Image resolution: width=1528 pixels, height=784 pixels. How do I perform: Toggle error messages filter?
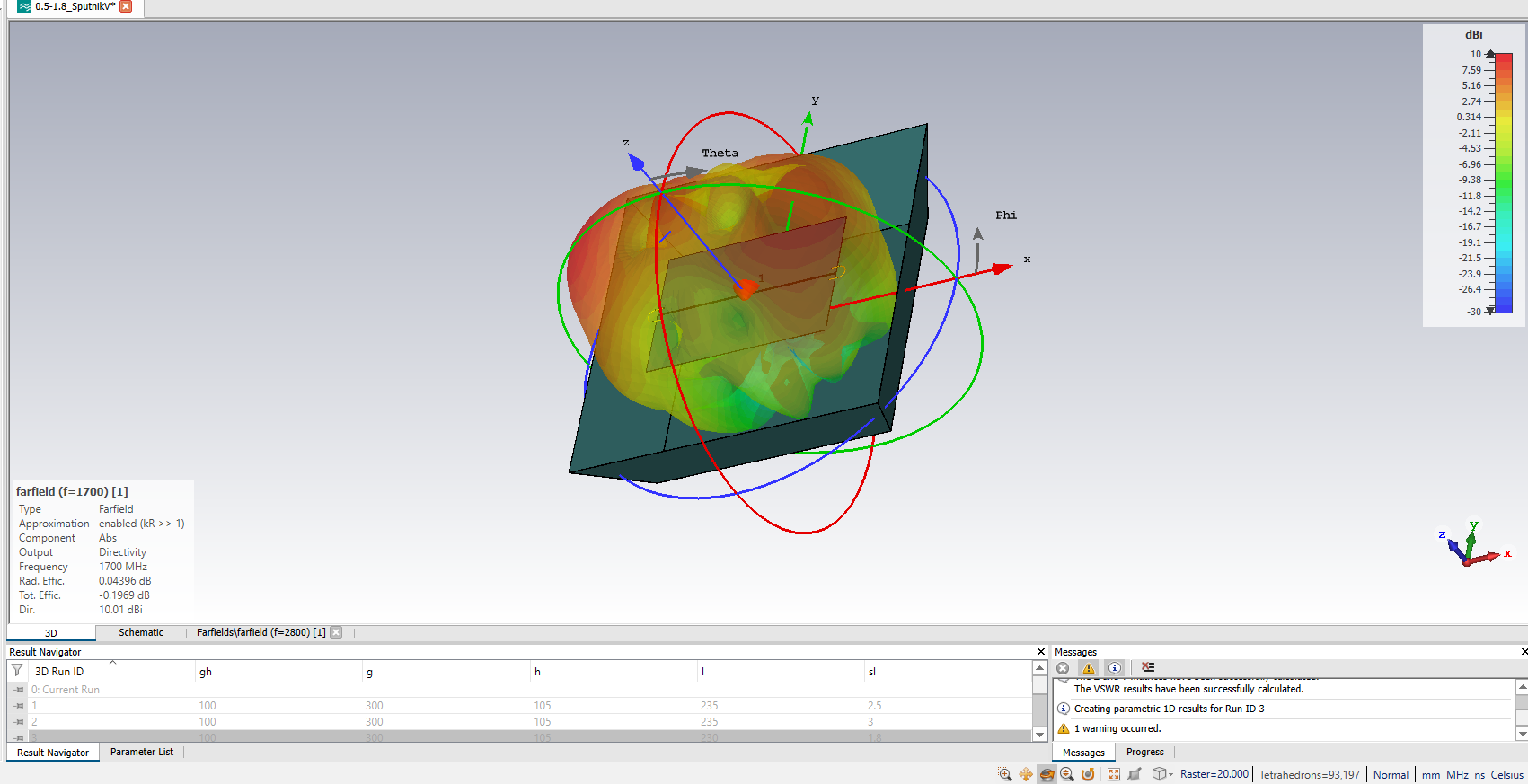[1063, 668]
